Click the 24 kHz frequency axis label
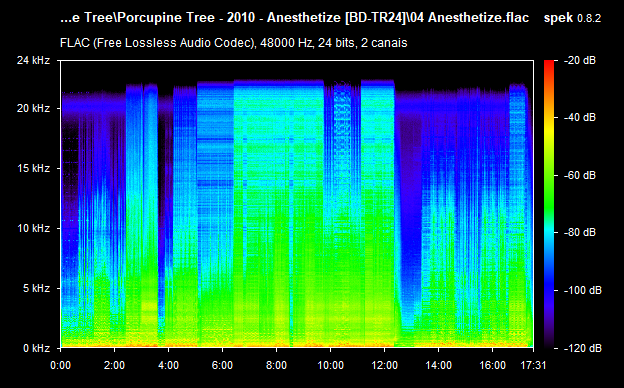Image resolution: width=624 pixels, height=388 pixels. pyautogui.click(x=33, y=60)
